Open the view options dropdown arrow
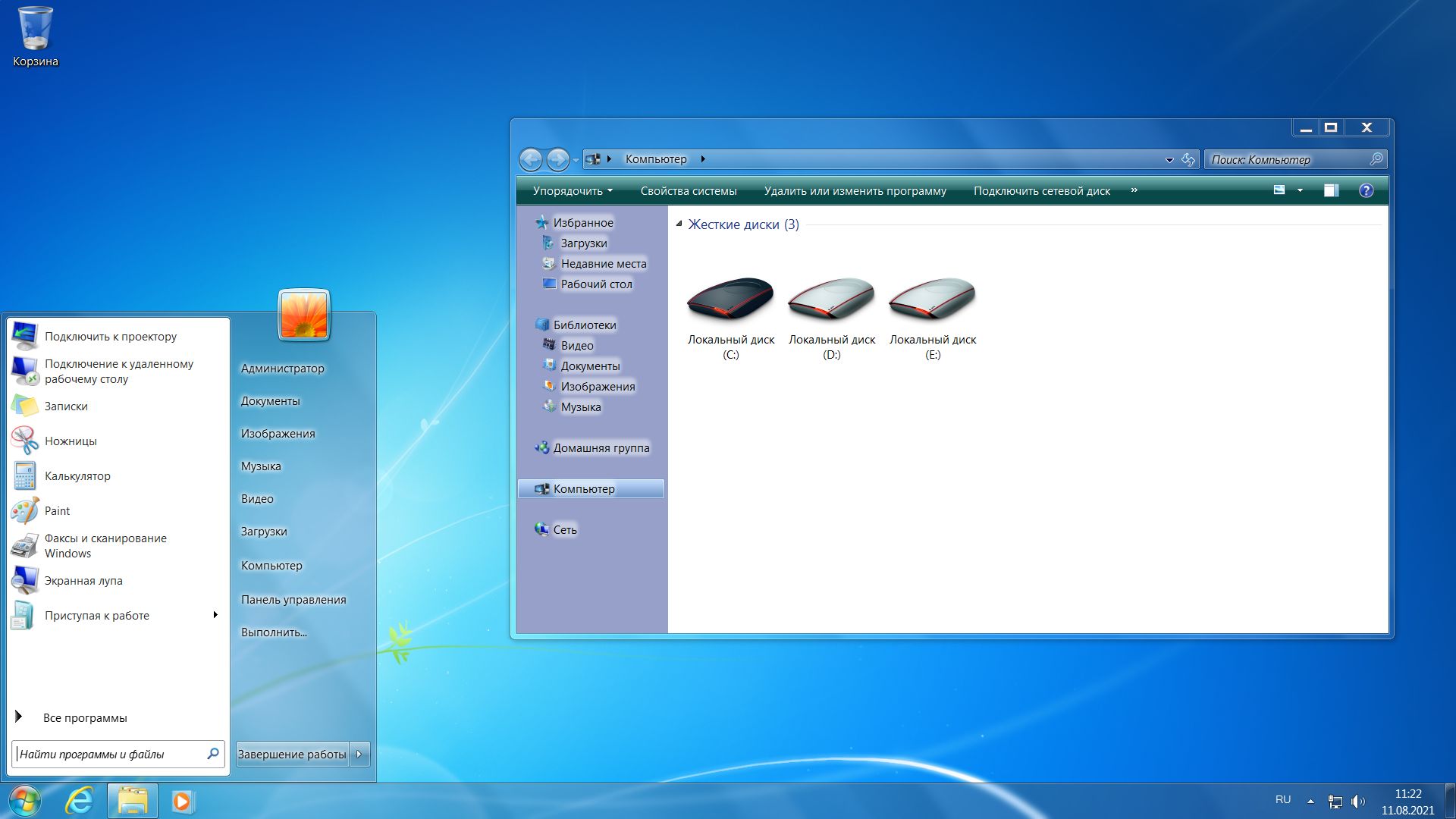This screenshot has height=819, width=1456. 1300,190
